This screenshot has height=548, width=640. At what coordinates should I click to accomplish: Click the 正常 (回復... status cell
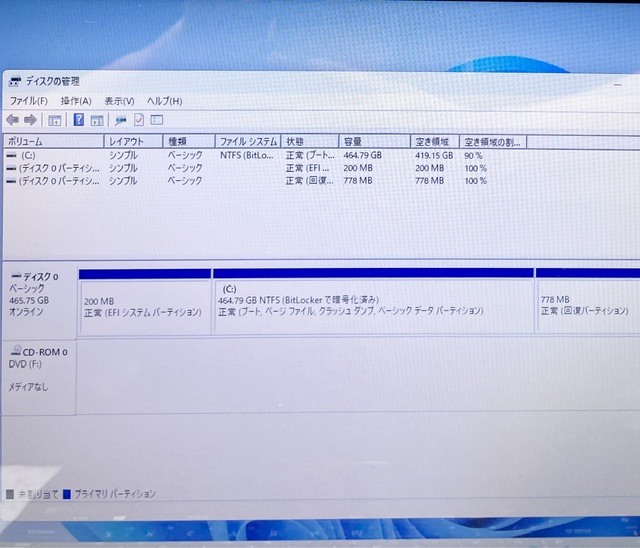(309, 181)
